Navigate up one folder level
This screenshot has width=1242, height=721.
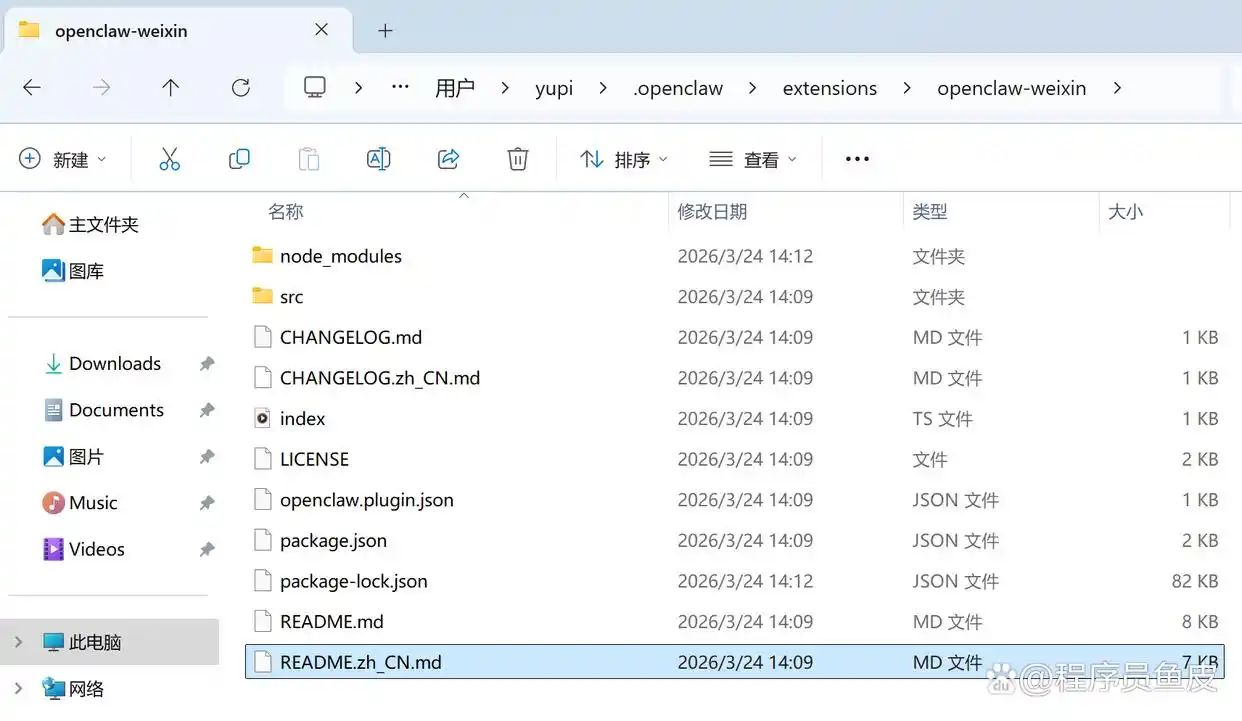(x=170, y=87)
